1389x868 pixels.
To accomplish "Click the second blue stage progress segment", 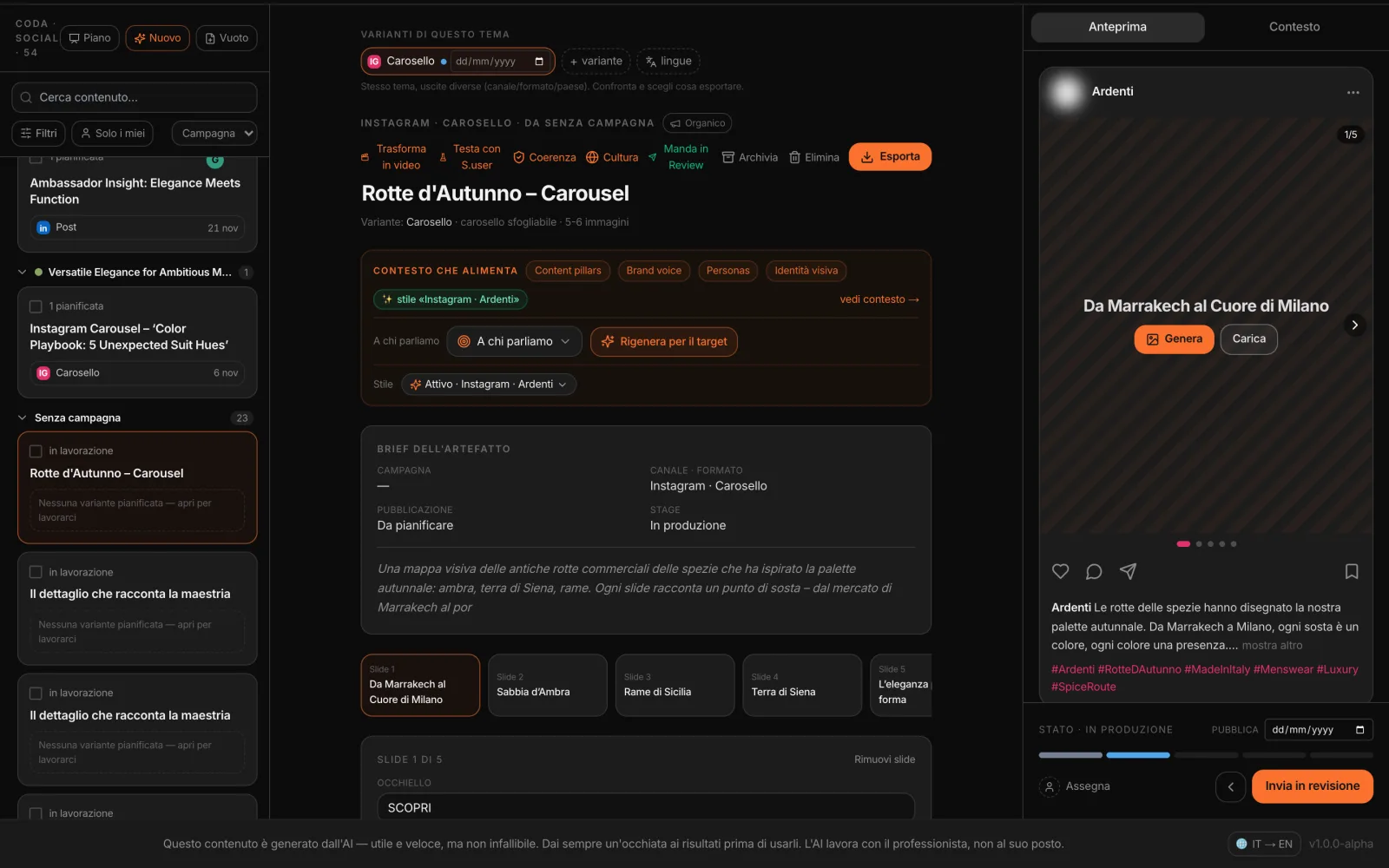I will tap(1137, 755).
